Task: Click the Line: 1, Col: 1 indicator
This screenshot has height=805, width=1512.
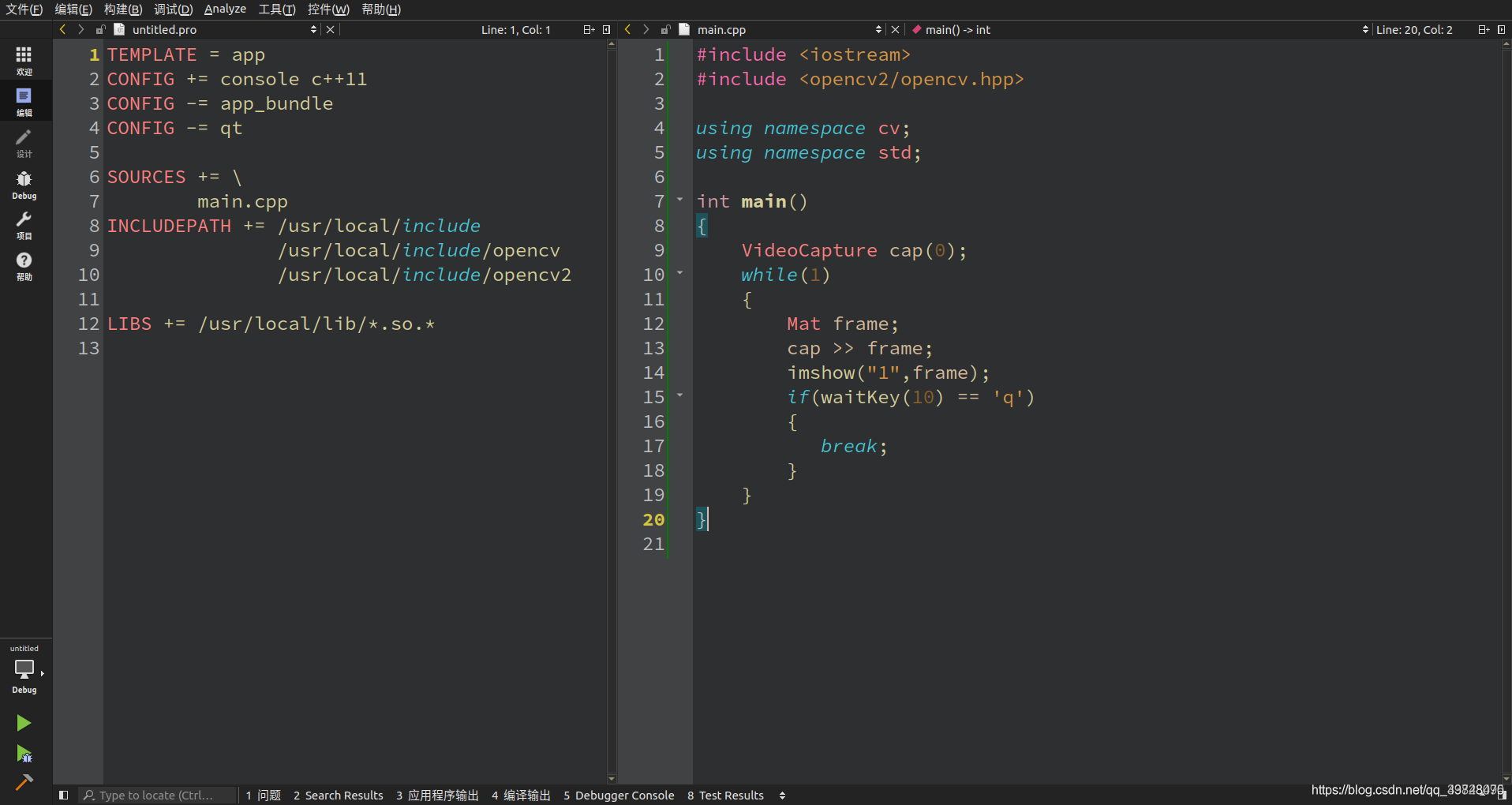Action: [516, 29]
